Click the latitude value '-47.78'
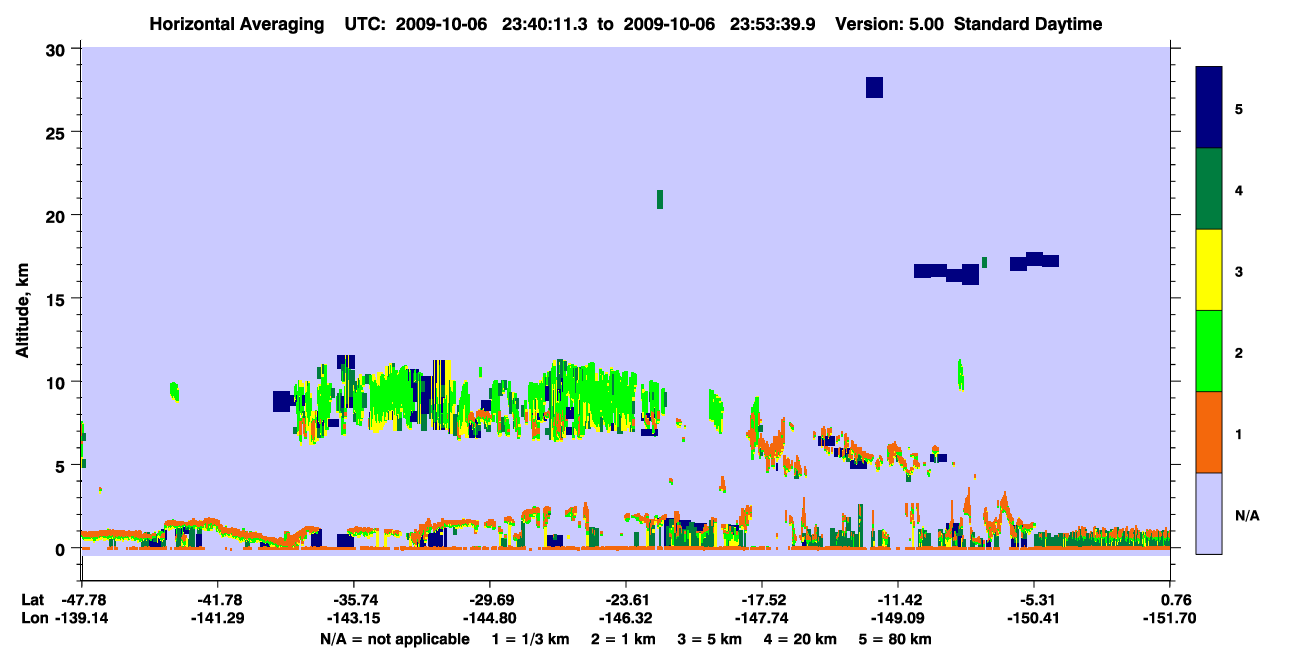1300x667 pixels. click(x=82, y=600)
